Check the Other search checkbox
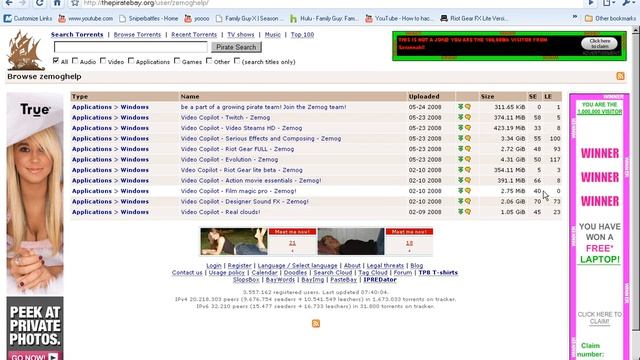 click(209, 61)
